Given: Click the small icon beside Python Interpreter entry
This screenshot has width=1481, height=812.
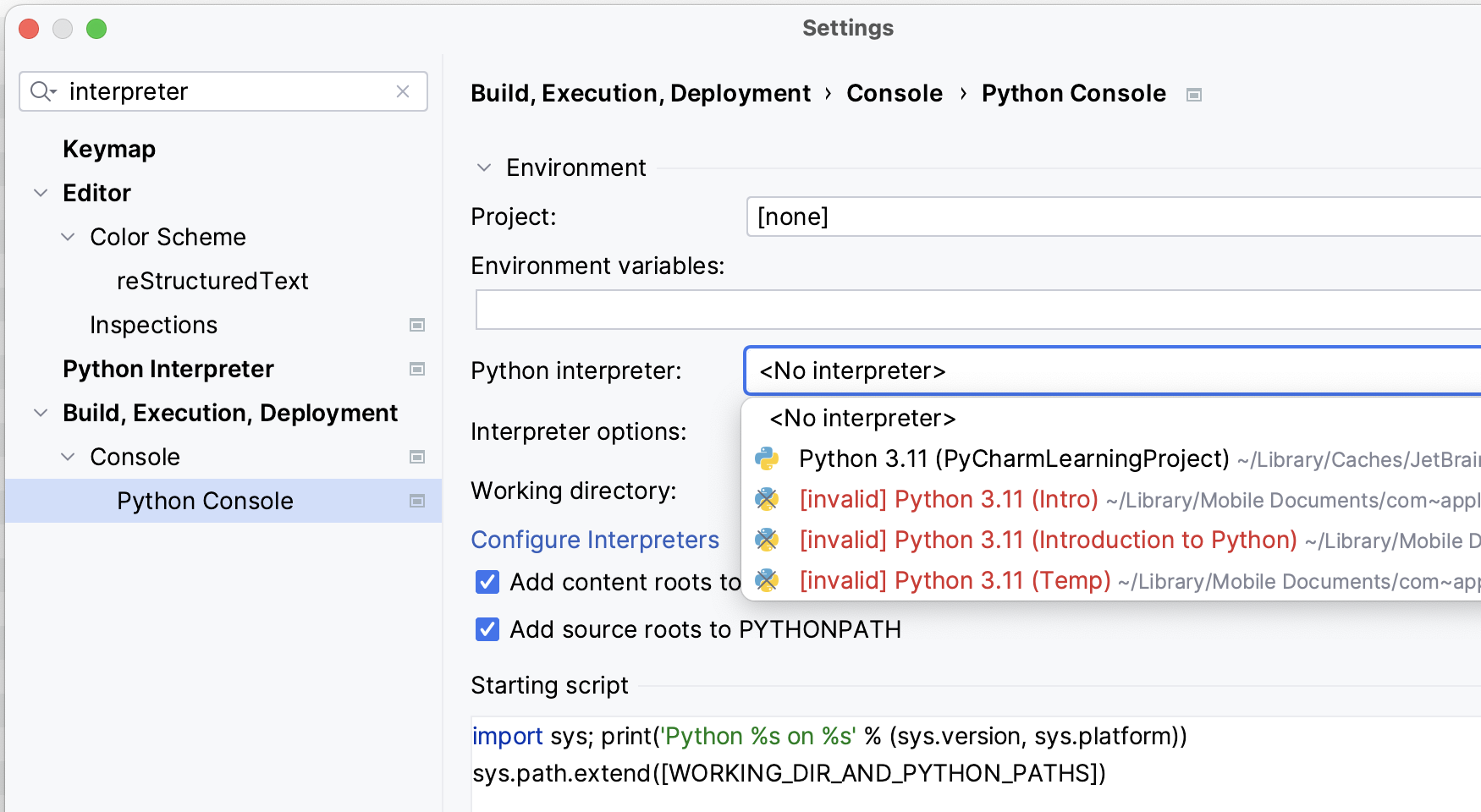Looking at the screenshot, I should point(416,369).
